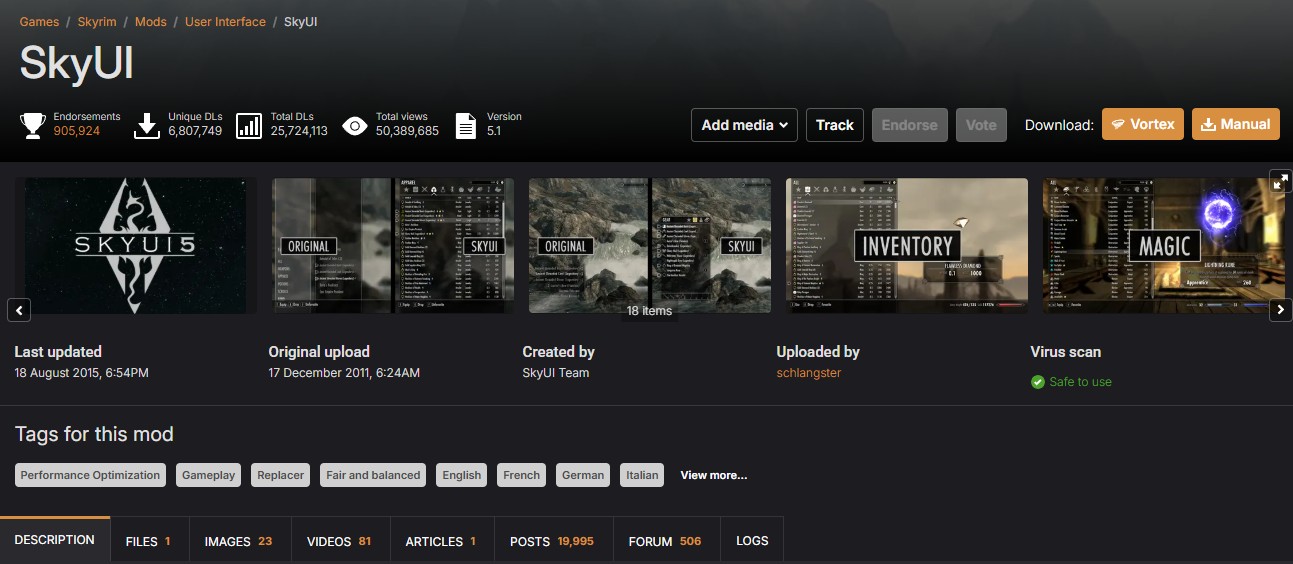Click the total downloads bar chart icon
This screenshot has width=1293, height=564.
pos(249,125)
